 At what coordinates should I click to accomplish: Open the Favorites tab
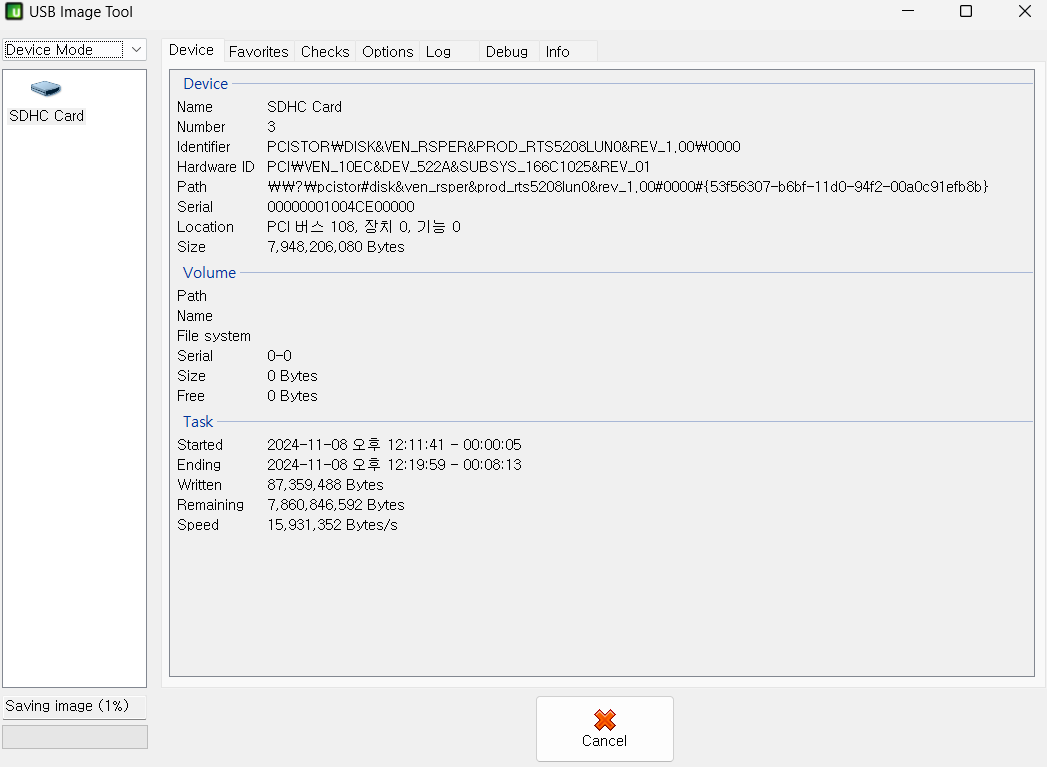pos(258,51)
